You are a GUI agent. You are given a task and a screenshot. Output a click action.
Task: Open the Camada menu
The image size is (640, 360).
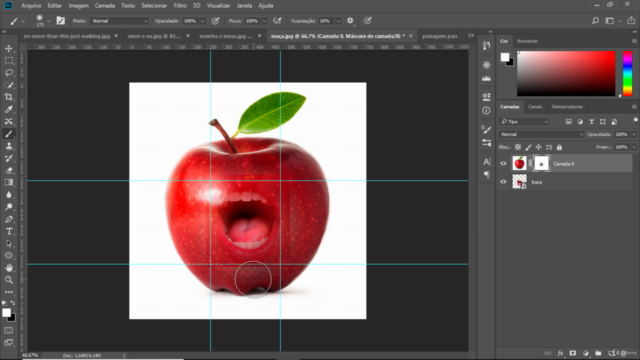[104, 6]
